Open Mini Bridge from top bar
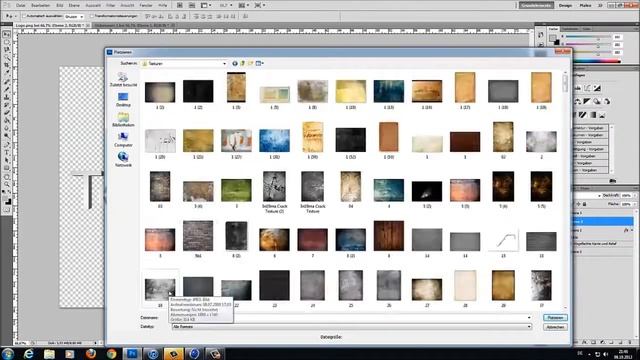Image resolution: width=640 pixels, height=360 pixels. [192, 5]
